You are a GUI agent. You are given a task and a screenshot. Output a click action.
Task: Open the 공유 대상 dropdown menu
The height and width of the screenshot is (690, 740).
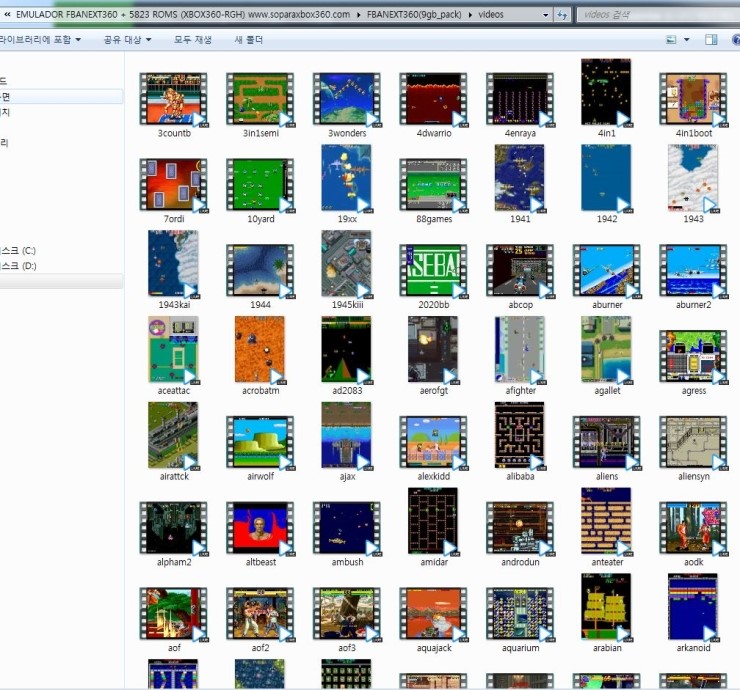tap(127, 40)
